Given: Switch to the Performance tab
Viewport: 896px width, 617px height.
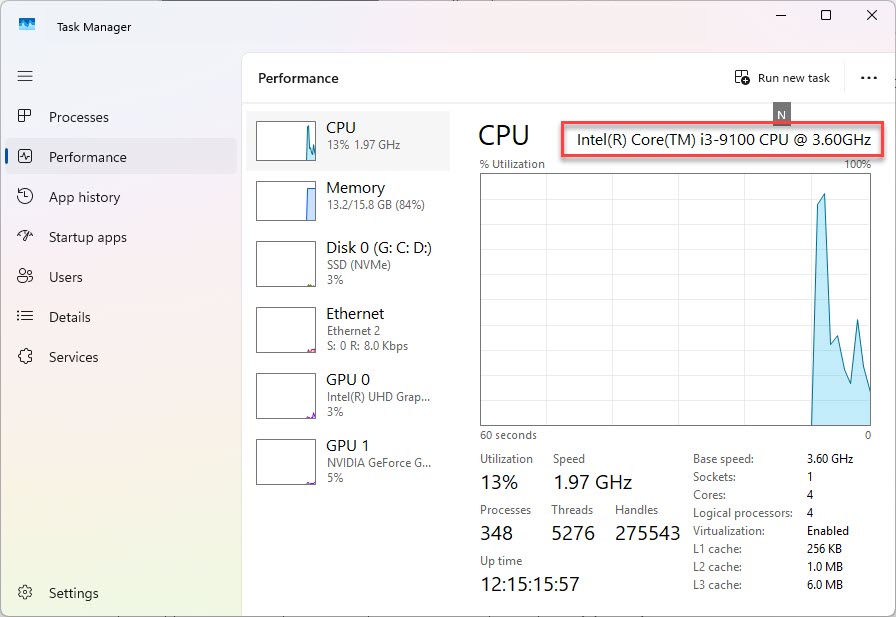Looking at the screenshot, I should click(88, 157).
